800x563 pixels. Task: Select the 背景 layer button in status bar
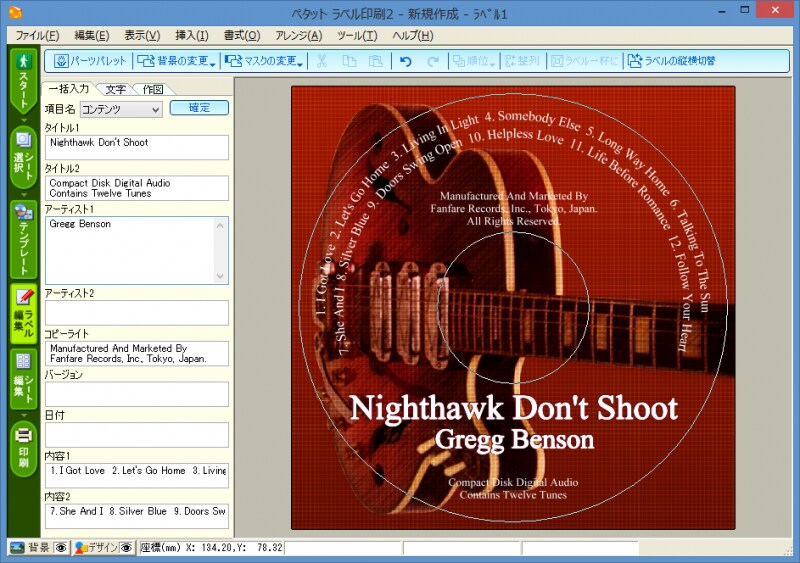[x=30, y=548]
